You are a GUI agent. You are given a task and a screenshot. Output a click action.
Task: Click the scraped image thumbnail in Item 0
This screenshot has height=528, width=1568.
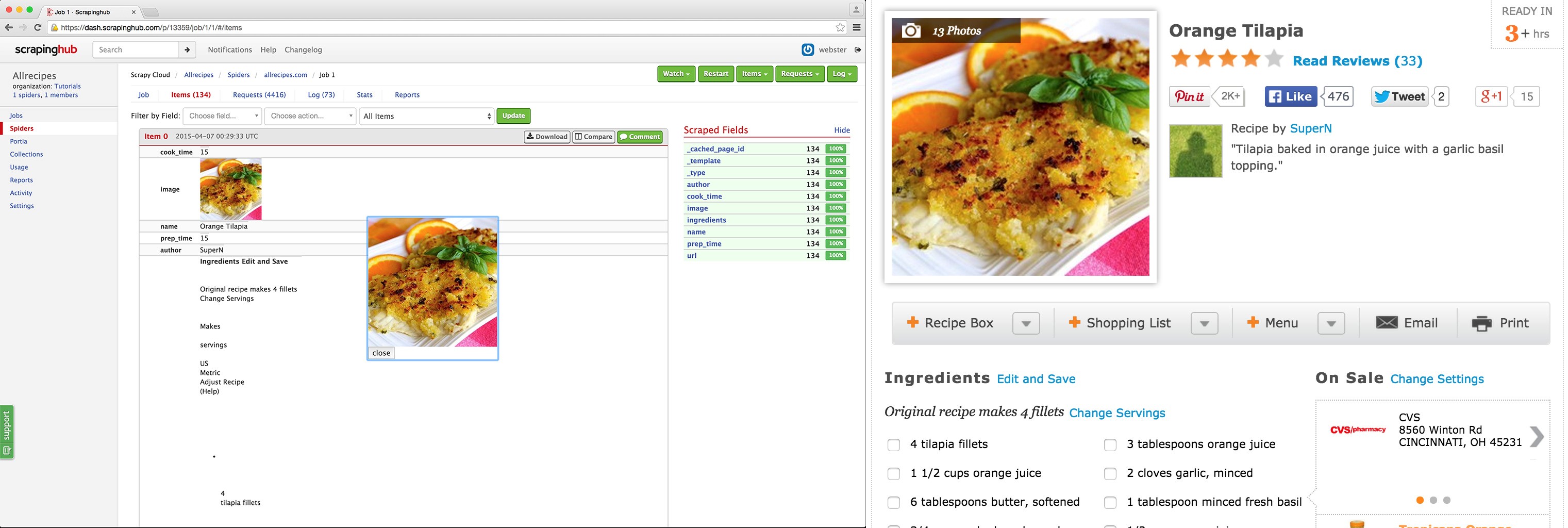[x=231, y=189]
